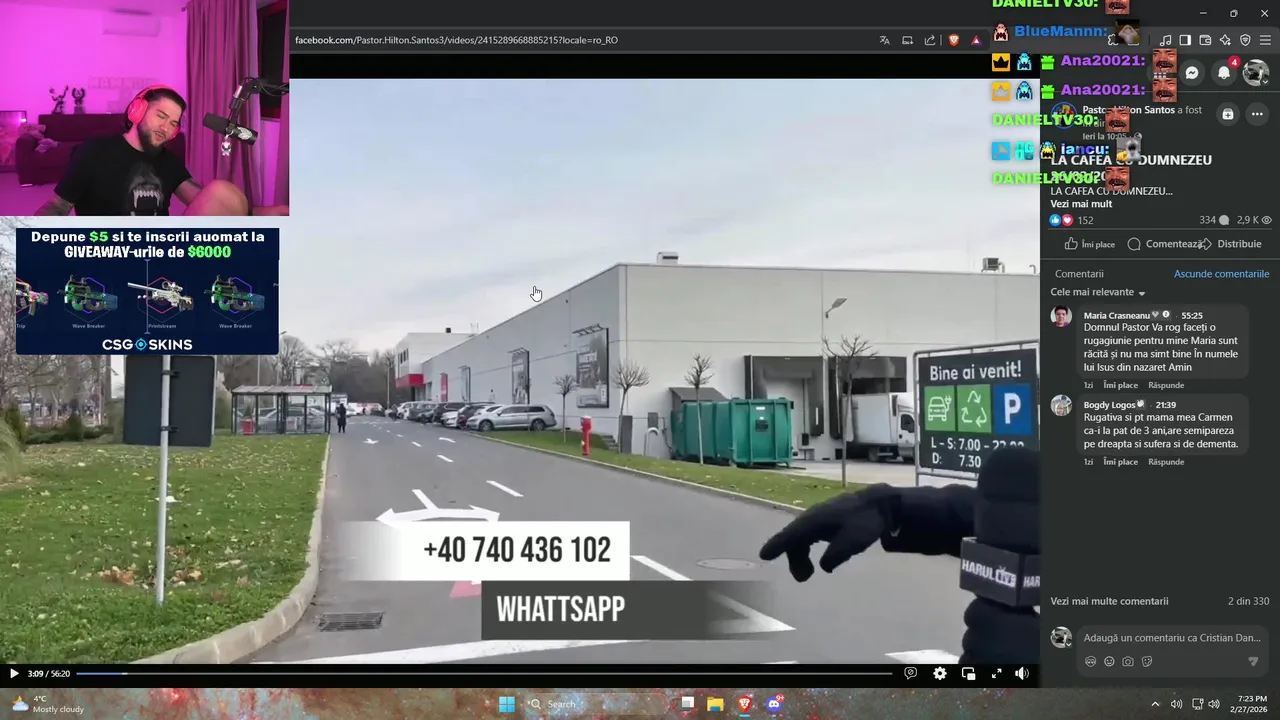The width and height of the screenshot is (1280, 720).
Task: Jump to timestamp 21:39 on Bogdy's comment
Action: coord(1165,405)
